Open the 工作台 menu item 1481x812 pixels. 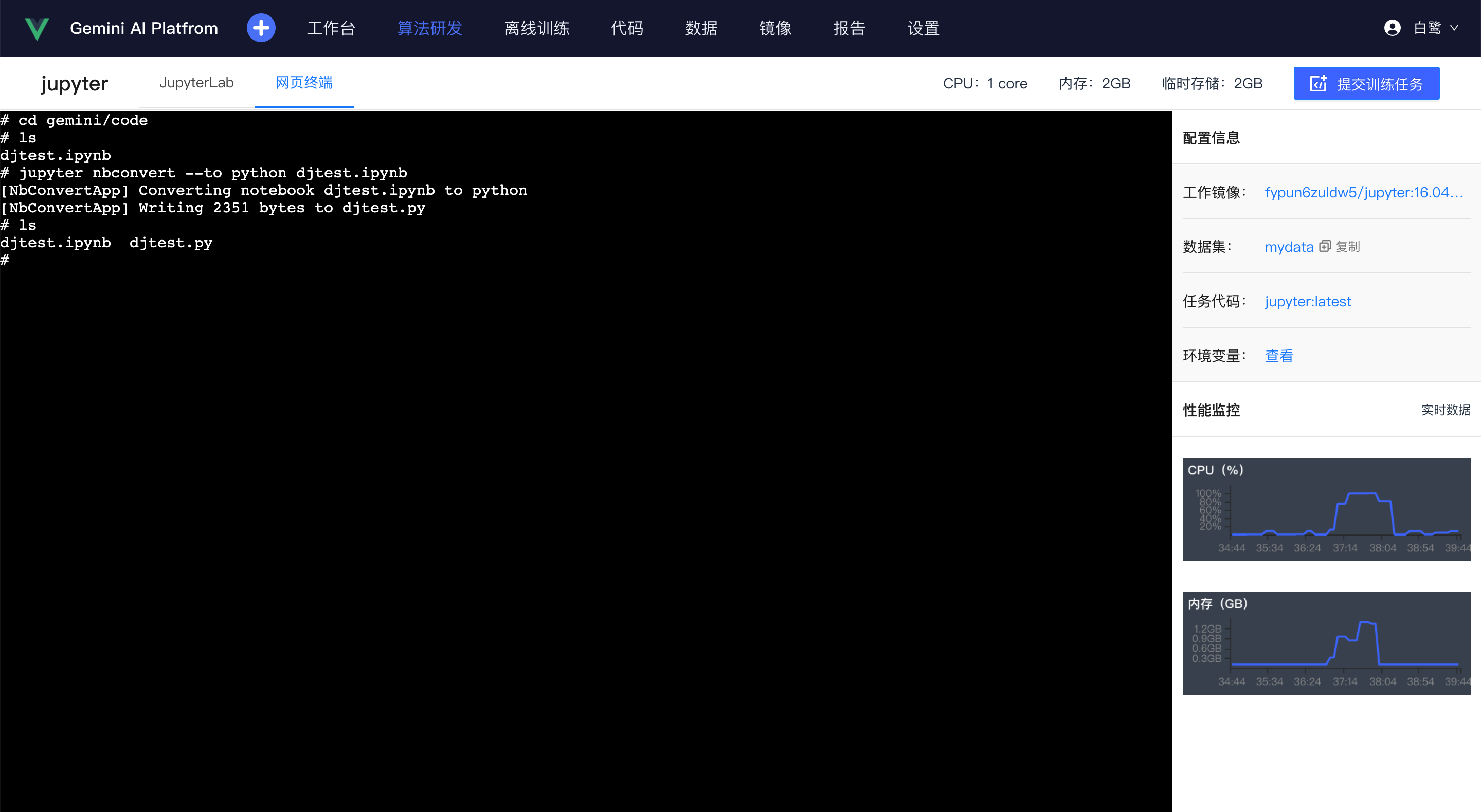(331, 28)
